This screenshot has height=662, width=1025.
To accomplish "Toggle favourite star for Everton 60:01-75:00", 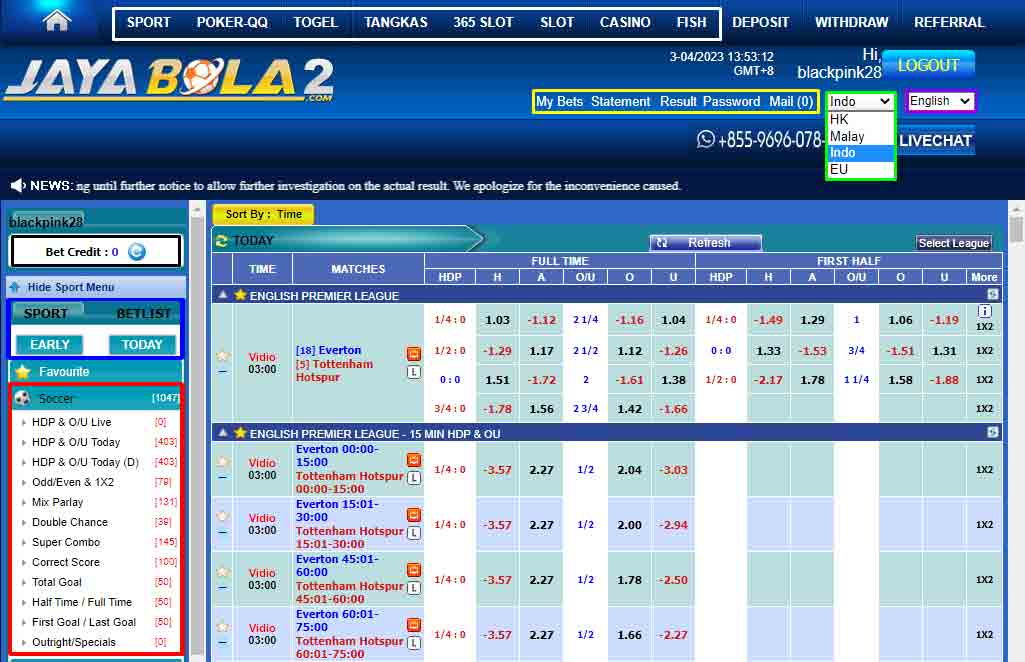I will [x=223, y=627].
